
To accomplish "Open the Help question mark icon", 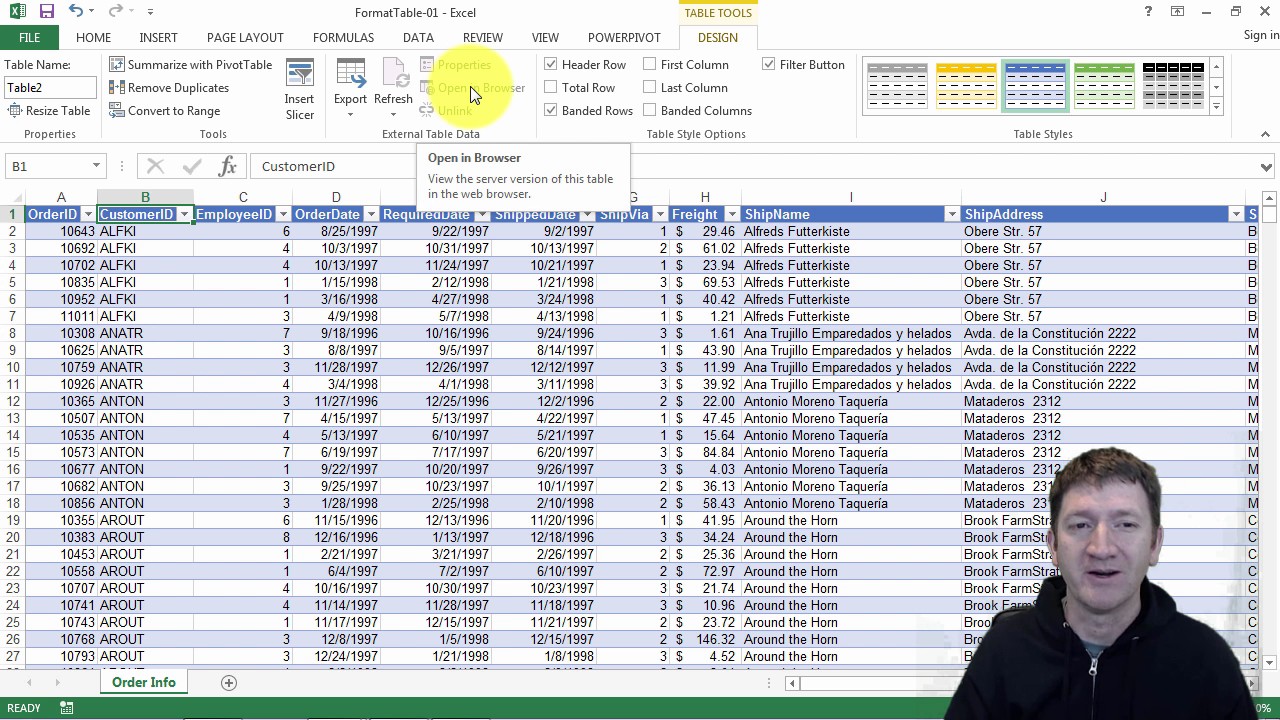I will [1148, 12].
